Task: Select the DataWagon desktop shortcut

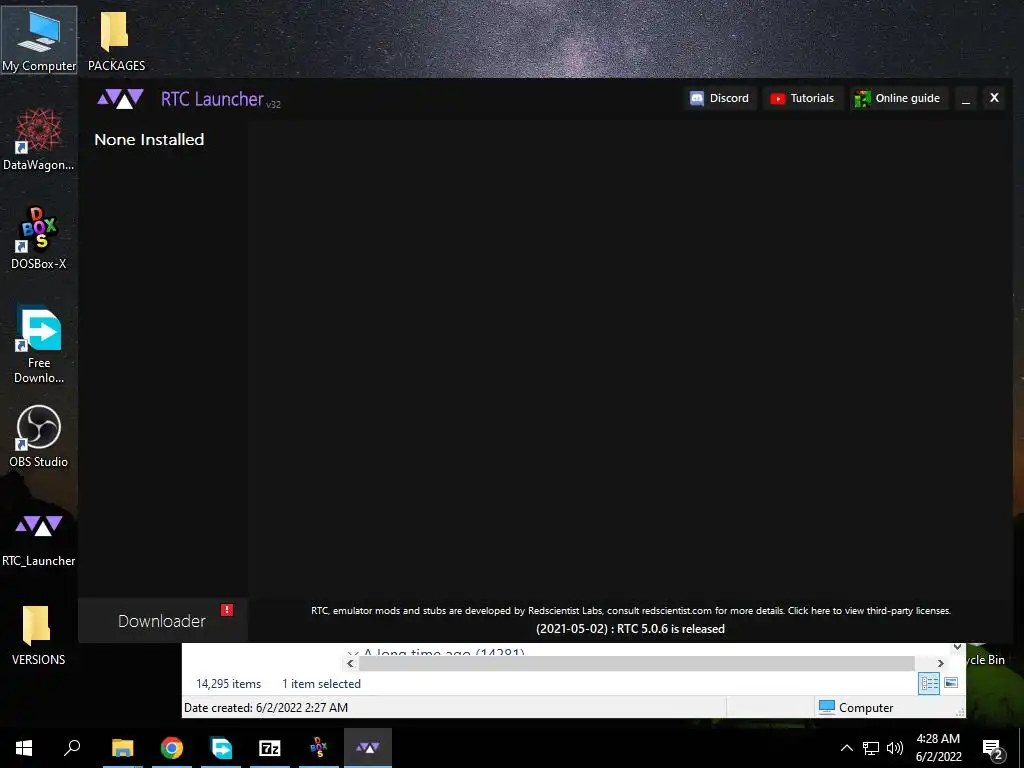Action: click(x=39, y=140)
